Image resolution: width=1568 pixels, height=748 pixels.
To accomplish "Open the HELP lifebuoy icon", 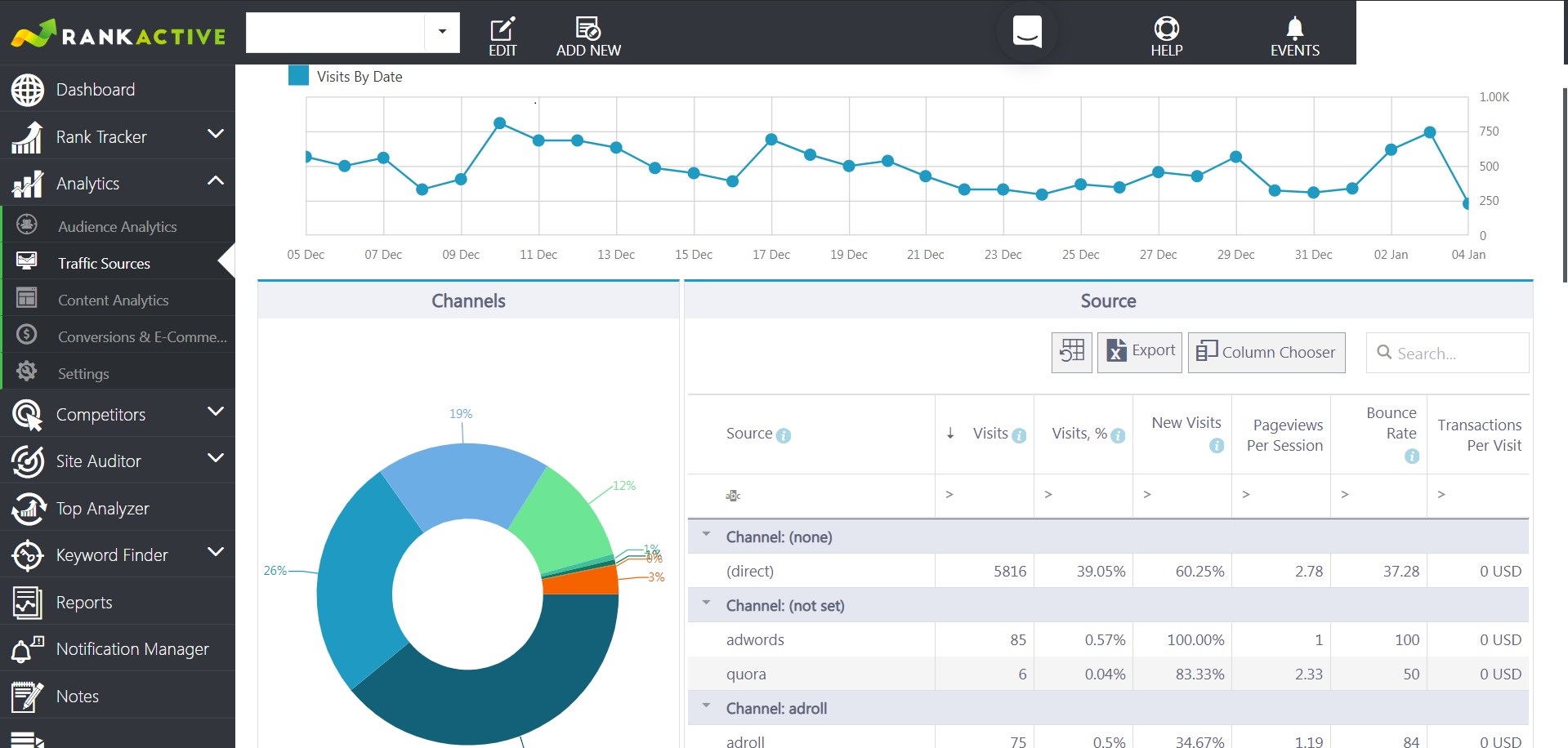I will coord(1166,29).
